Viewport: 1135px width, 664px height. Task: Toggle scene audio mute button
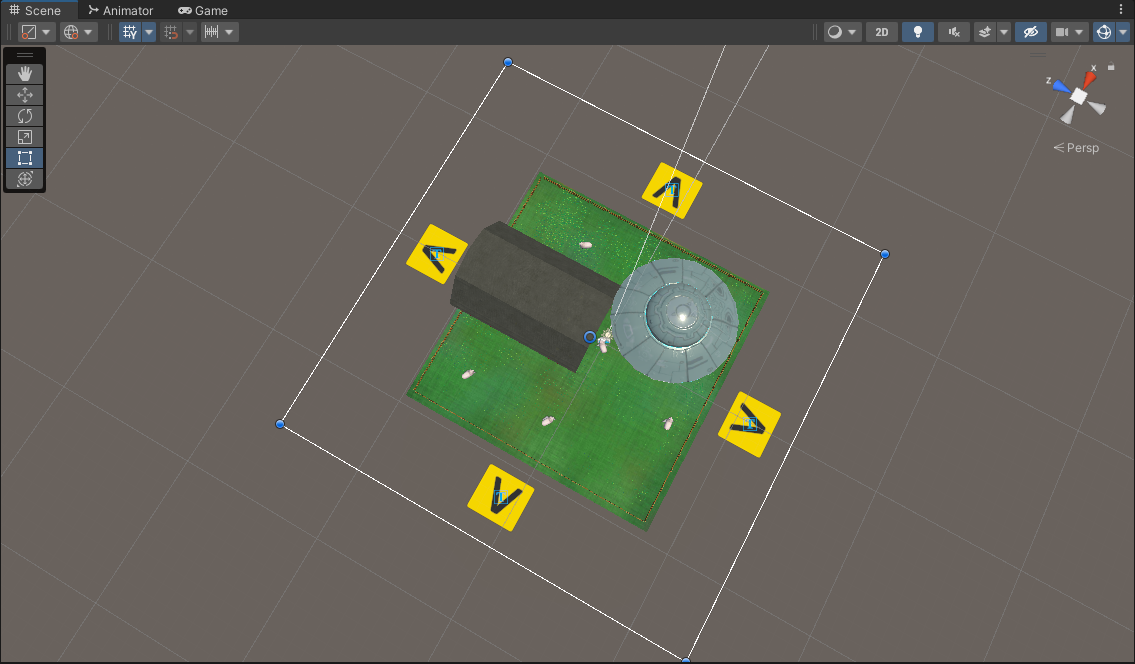[953, 32]
